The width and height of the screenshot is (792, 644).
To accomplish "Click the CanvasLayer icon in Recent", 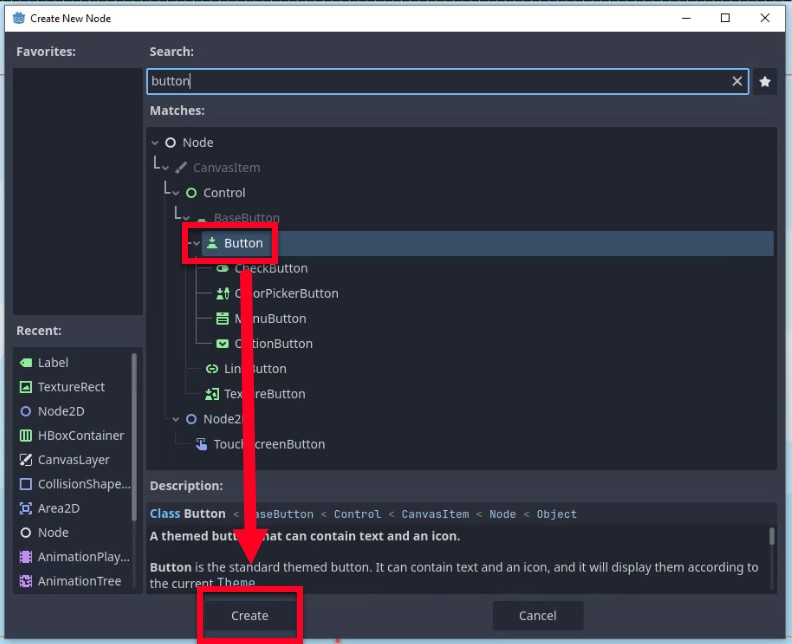I will pos(26,460).
